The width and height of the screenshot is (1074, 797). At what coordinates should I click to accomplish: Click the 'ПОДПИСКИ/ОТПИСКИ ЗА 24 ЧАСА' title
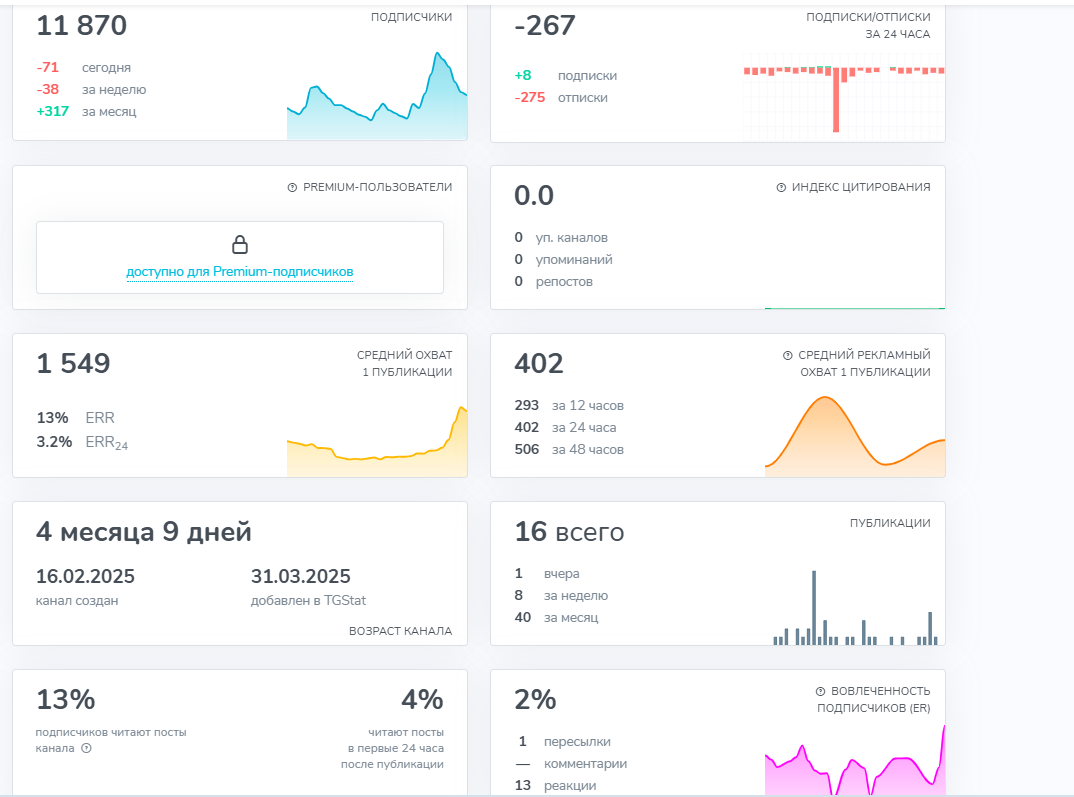(x=868, y=25)
